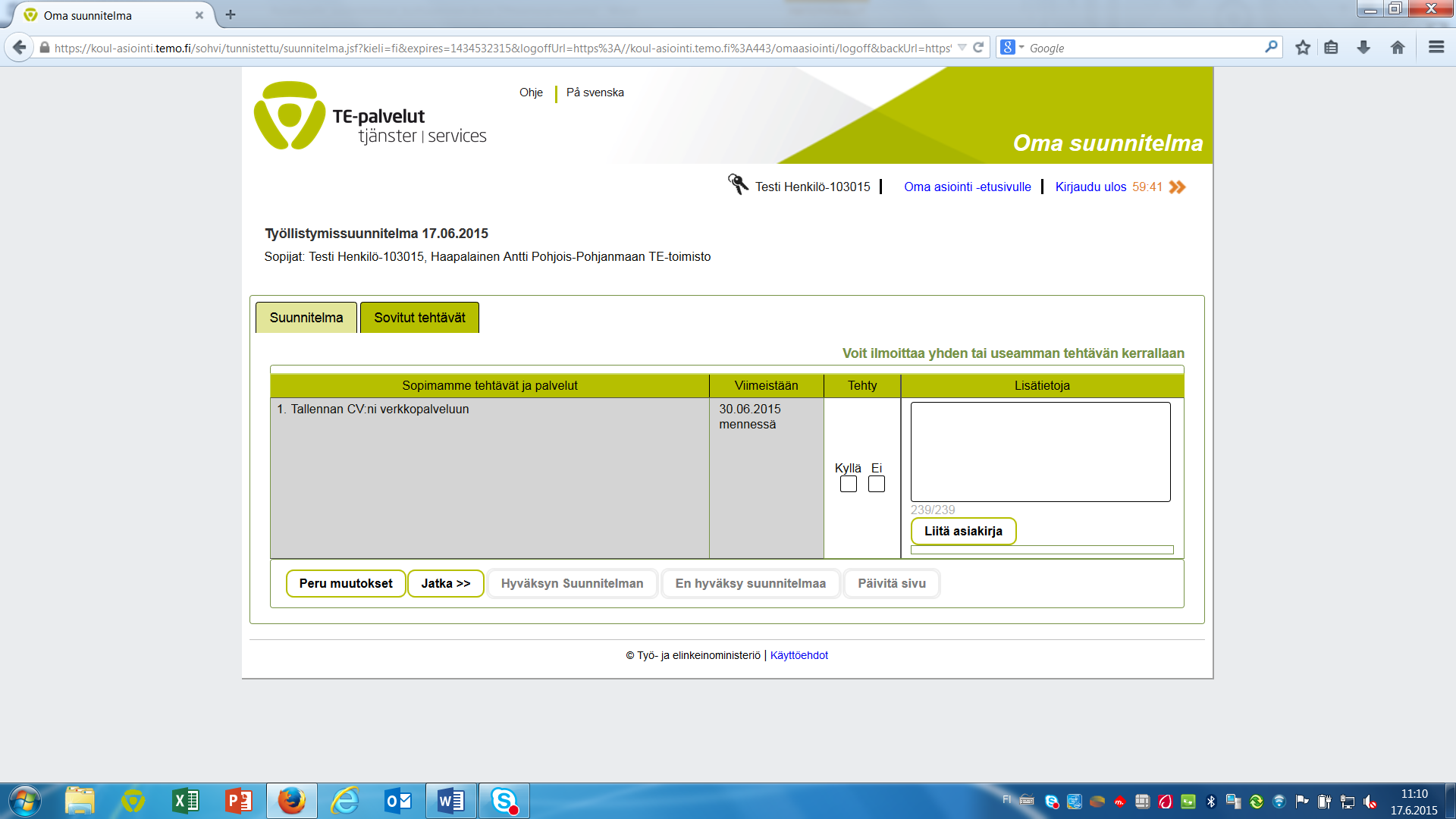The width and height of the screenshot is (1456, 819).
Task: Click the Skype tray icon
Action: tap(1052, 802)
